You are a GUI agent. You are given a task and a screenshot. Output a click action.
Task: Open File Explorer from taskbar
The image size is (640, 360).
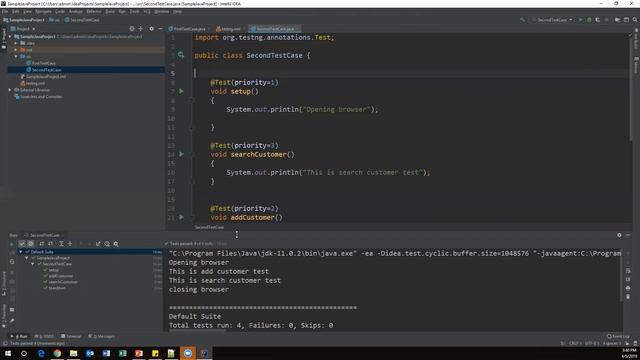(x=73, y=353)
